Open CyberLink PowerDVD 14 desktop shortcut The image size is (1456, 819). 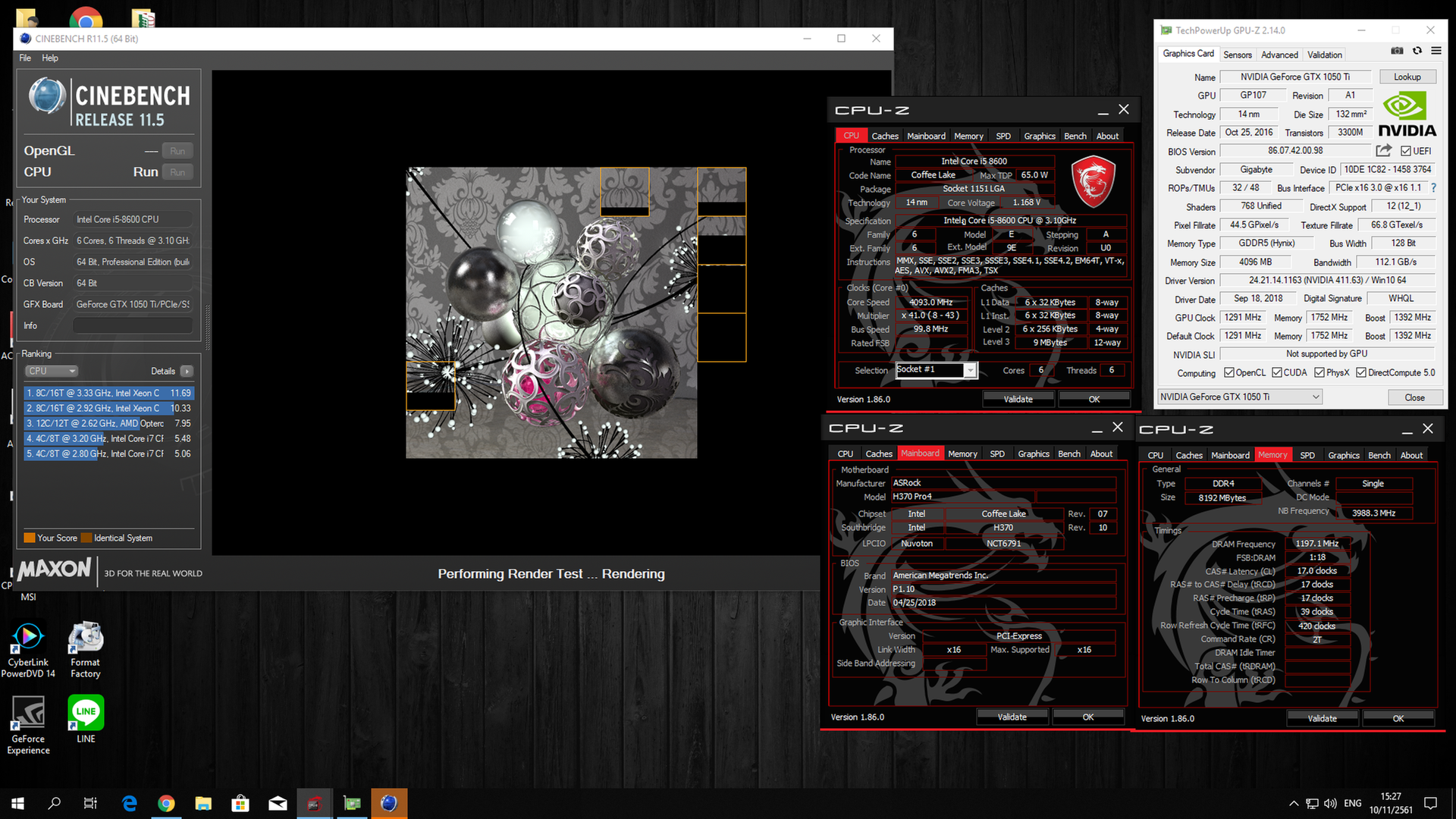click(28, 650)
